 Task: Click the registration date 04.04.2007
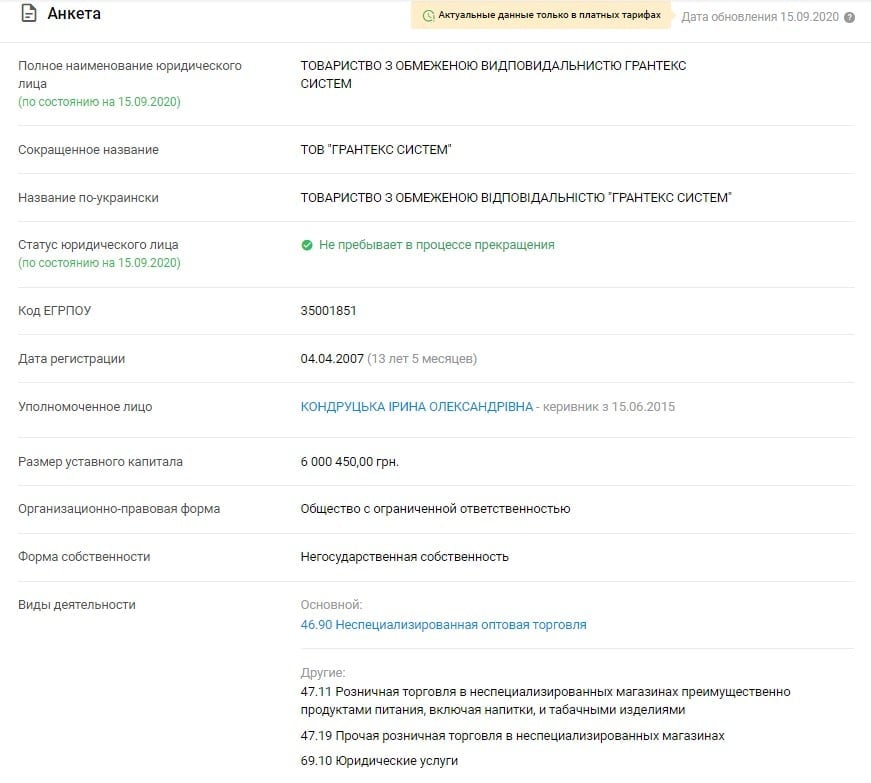point(331,359)
